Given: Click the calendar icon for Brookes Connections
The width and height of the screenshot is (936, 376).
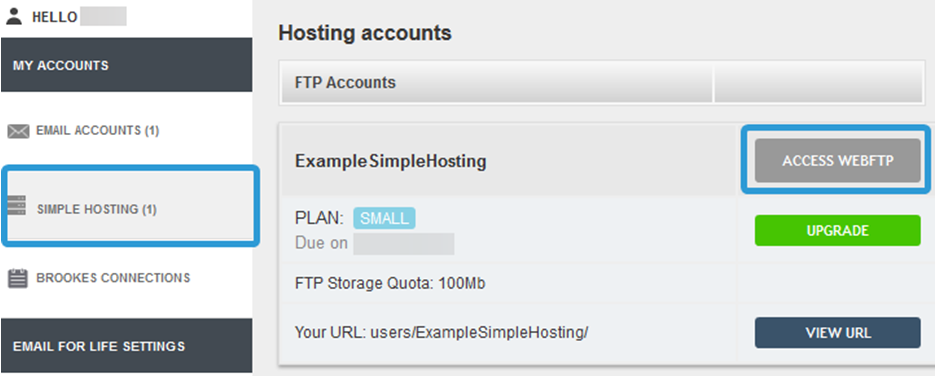Looking at the screenshot, I should 18,278.
